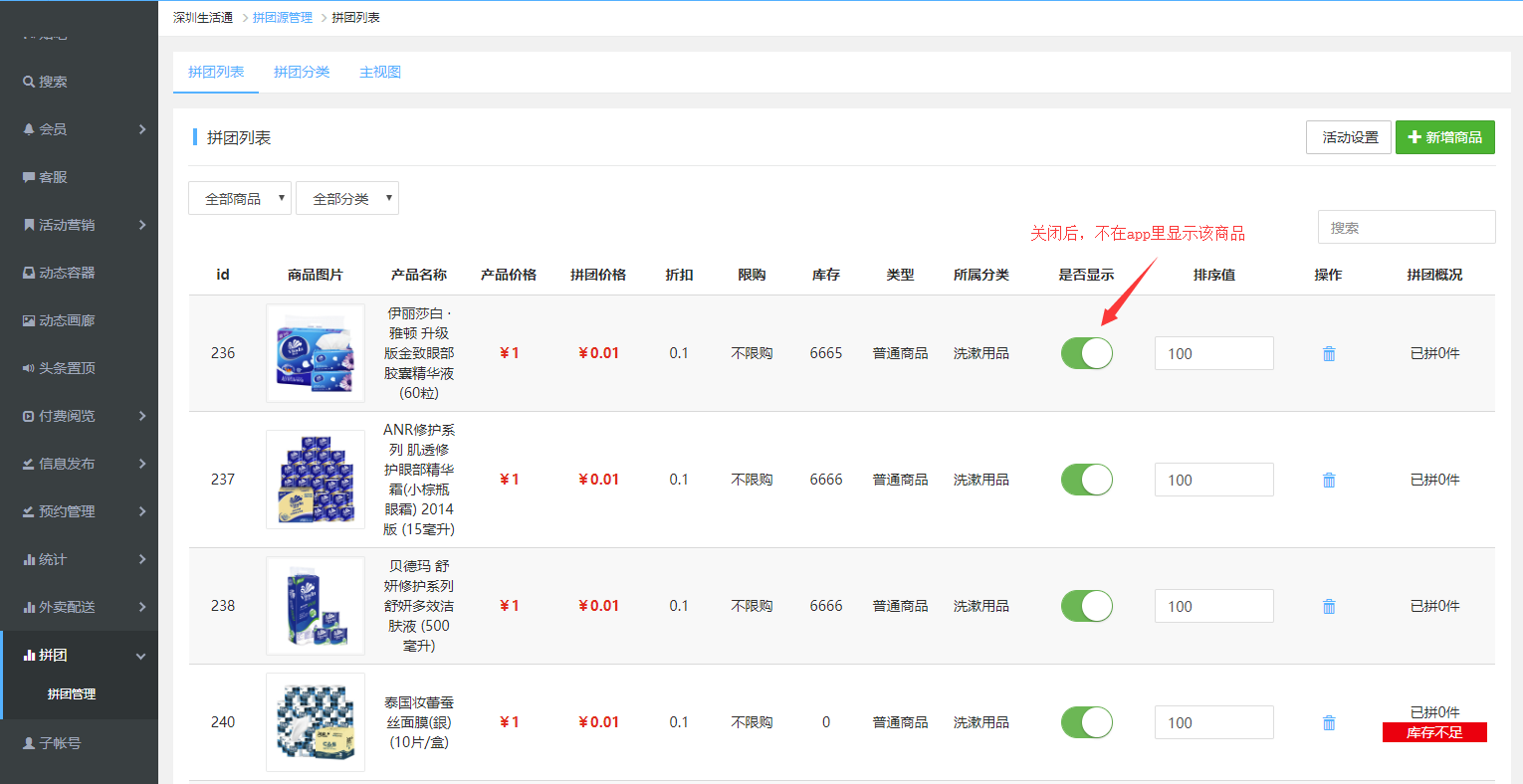Open 头条置顶 in the sidebar
This screenshot has height=784, width=1523.
pos(66,368)
